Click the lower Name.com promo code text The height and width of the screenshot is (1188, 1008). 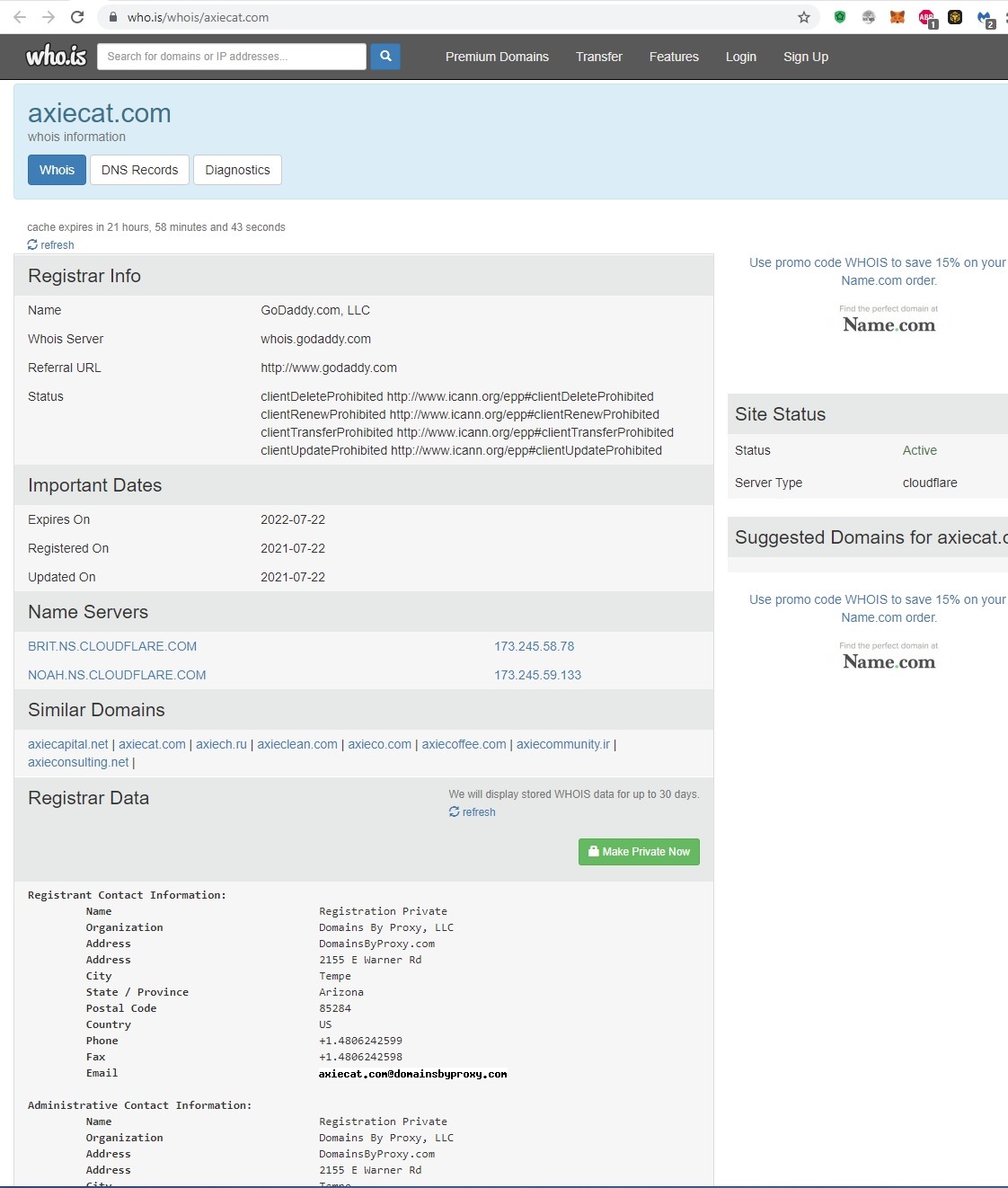tap(878, 608)
